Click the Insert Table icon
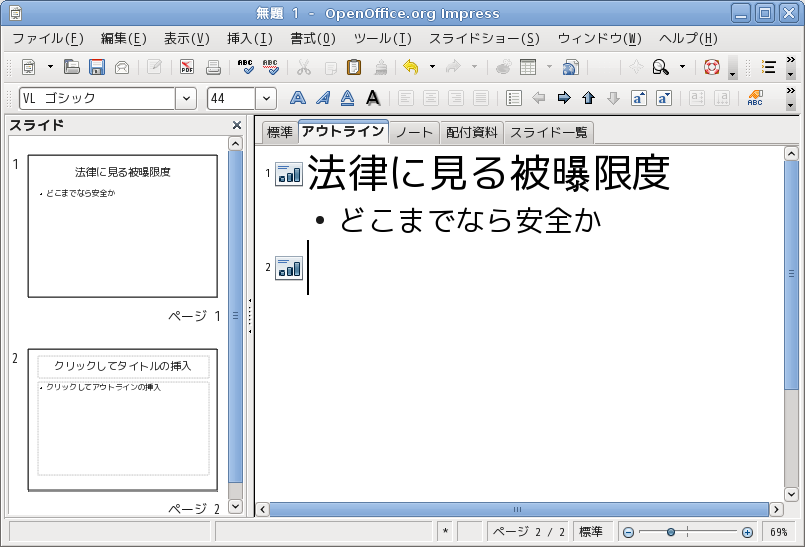 click(528, 67)
